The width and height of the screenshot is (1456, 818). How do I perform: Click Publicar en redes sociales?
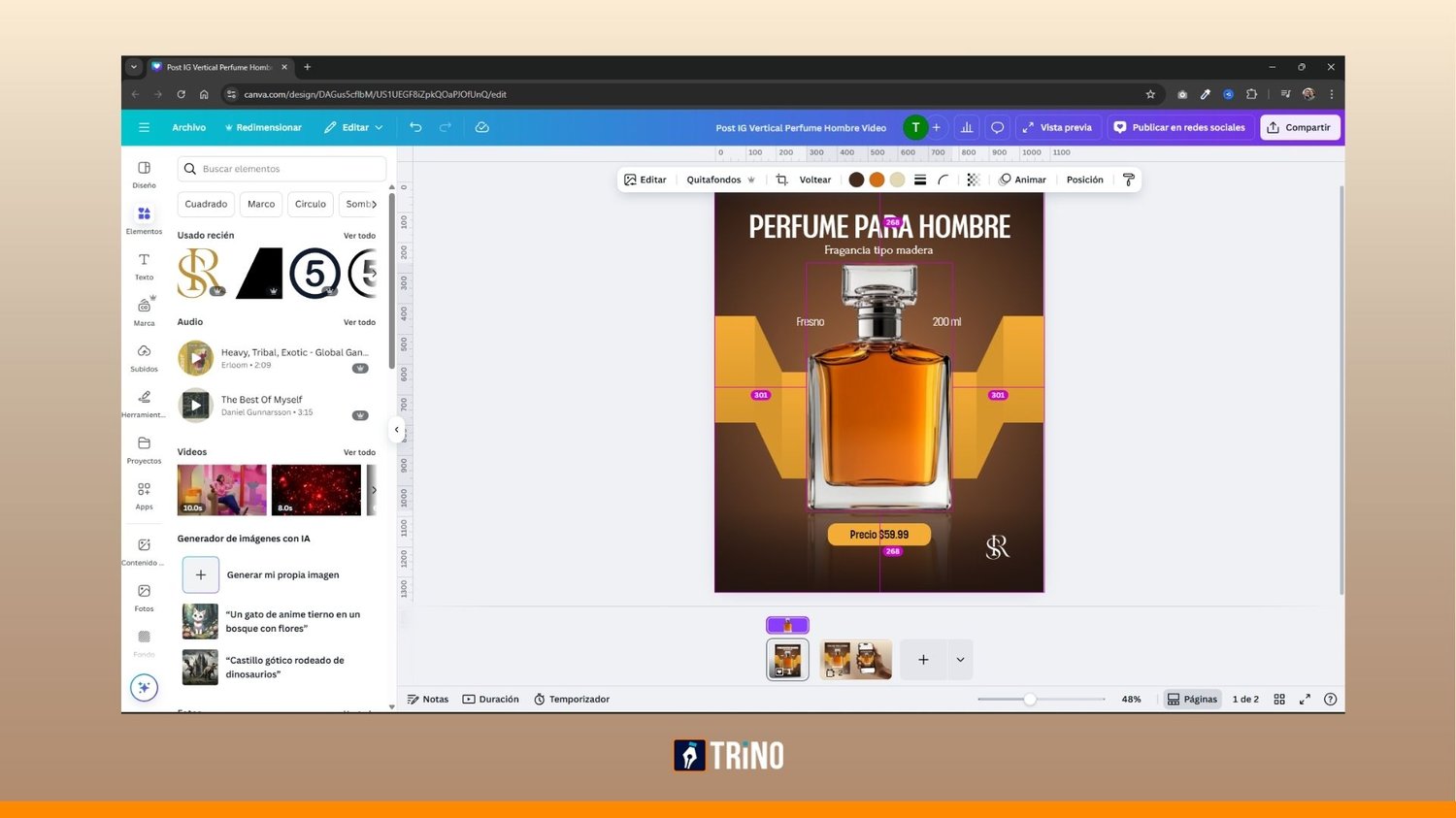tap(1178, 127)
